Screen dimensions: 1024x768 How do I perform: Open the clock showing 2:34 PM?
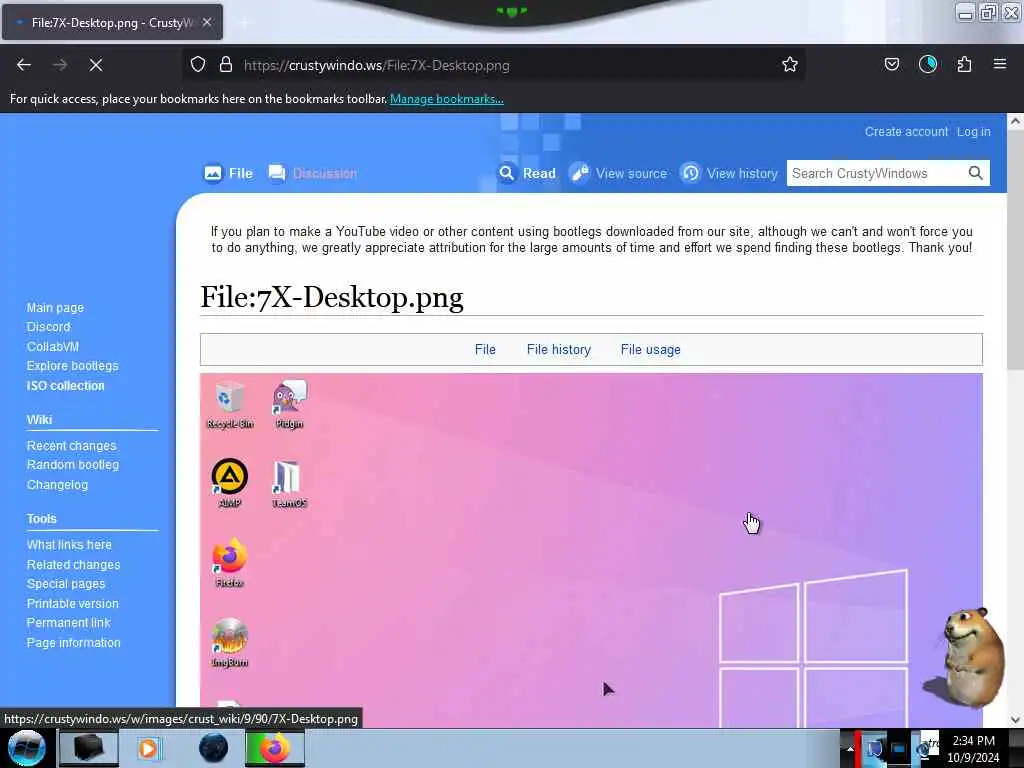973,749
